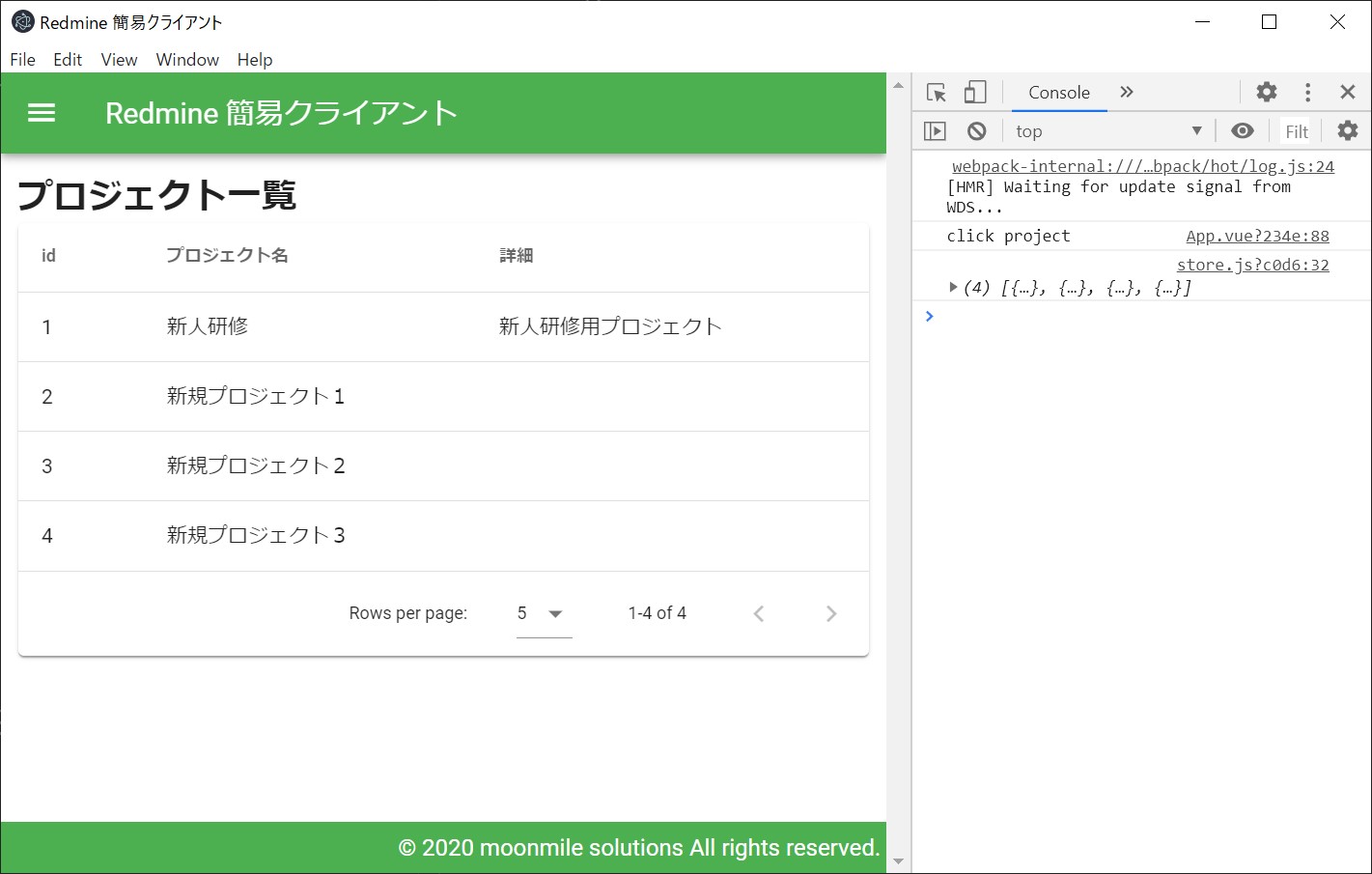Viewport: 1372px width, 874px height.
Task: Activate the DevTools inspect element picker
Action: point(936,93)
